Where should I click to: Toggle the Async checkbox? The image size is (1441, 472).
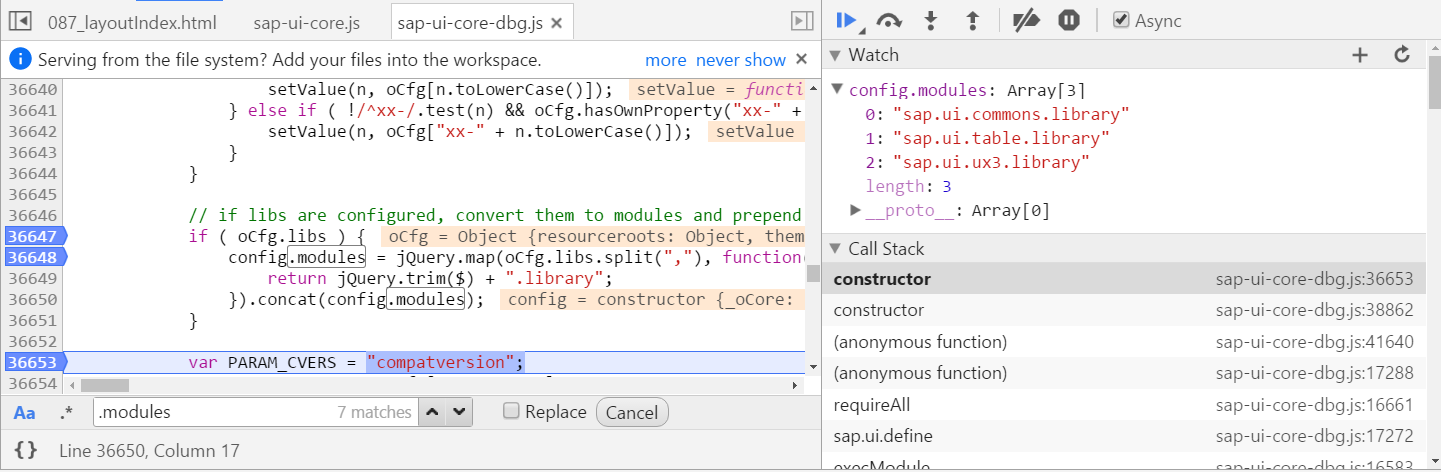(1122, 21)
